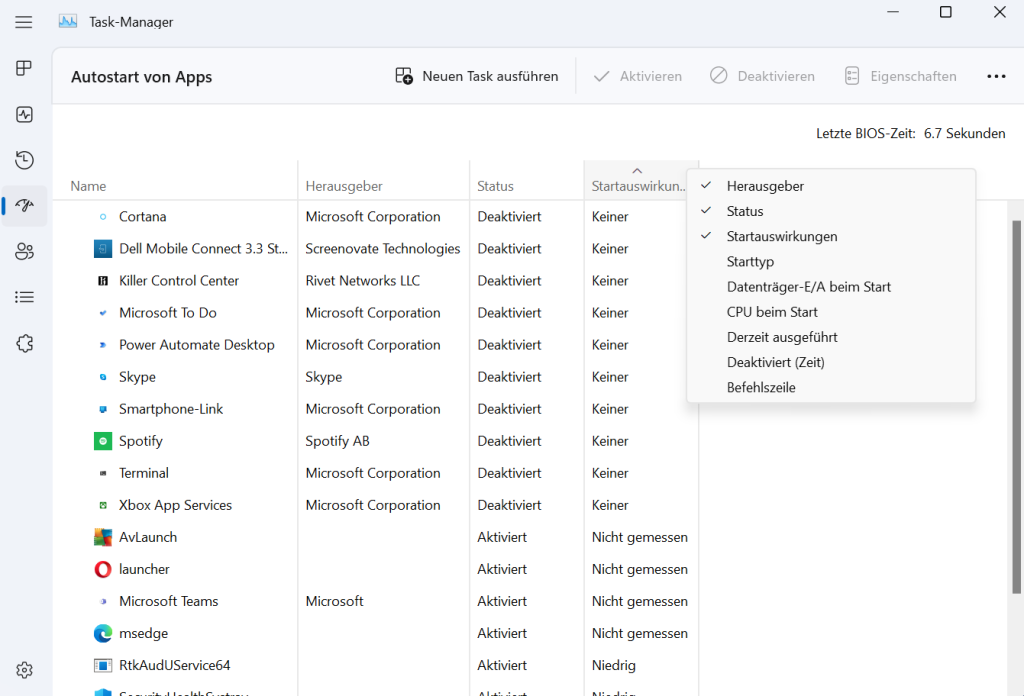
Task: Uncheck the Startauswirkungen column option
Action: coord(831,236)
